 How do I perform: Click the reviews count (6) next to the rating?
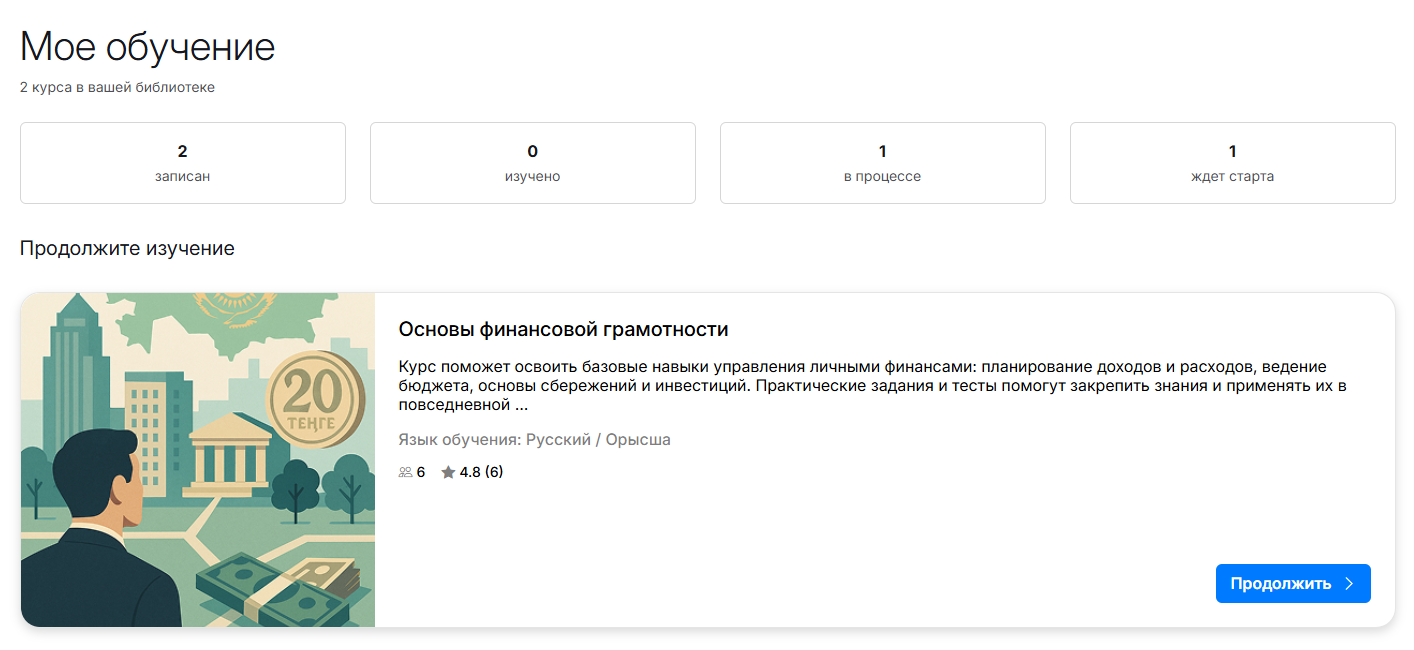pyautogui.click(x=497, y=471)
